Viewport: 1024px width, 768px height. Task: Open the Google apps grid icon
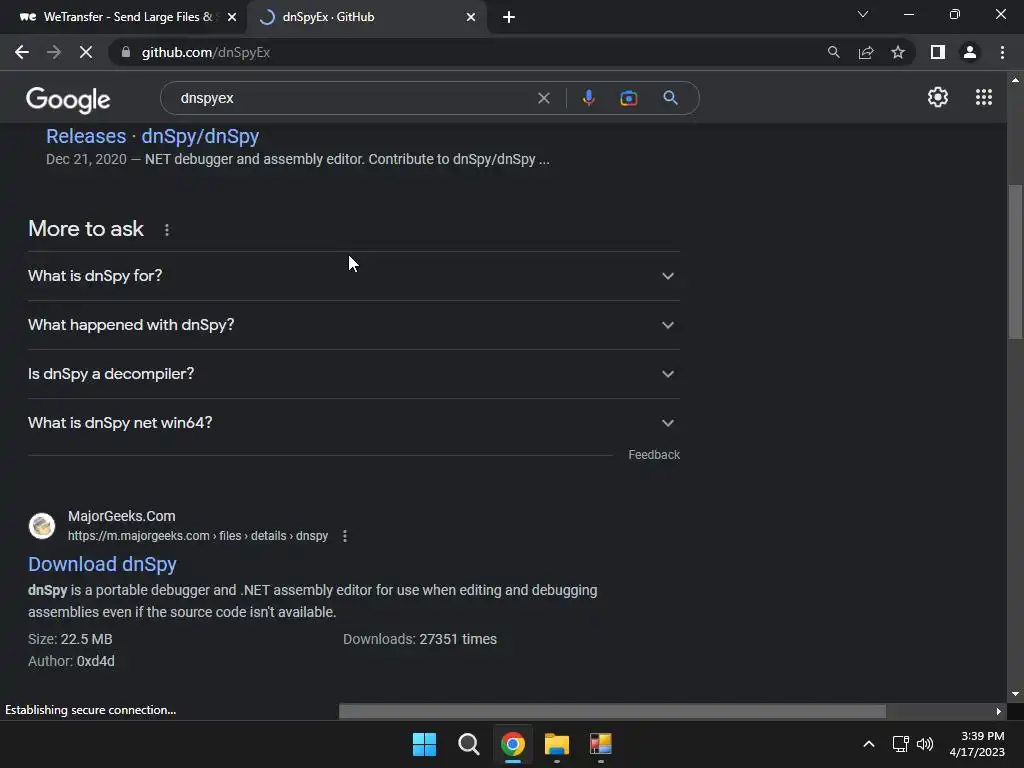click(x=984, y=97)
